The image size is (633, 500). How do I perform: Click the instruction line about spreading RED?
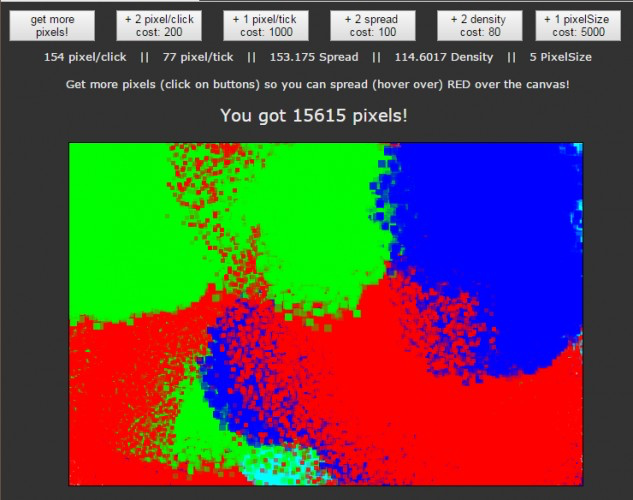pos(317,84)
